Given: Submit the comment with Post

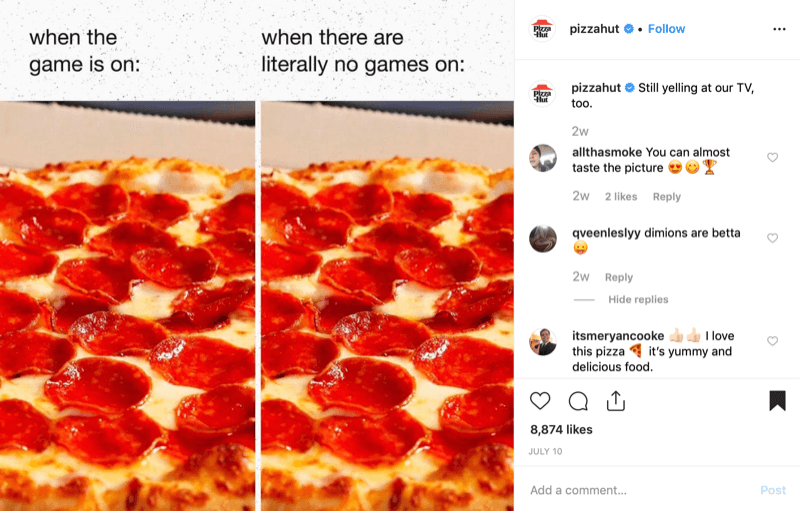Looking at the screenshot, I should (x=773, y=490).
